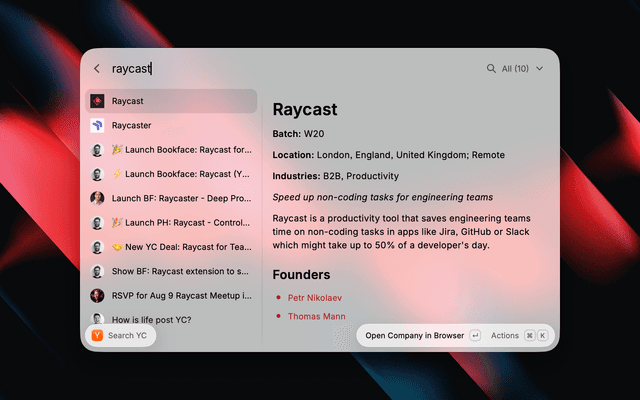Click avatar beside "New YC Deal" post
Image resolution: width=640 pixels, height=400 pixels.
pos(97,247)
